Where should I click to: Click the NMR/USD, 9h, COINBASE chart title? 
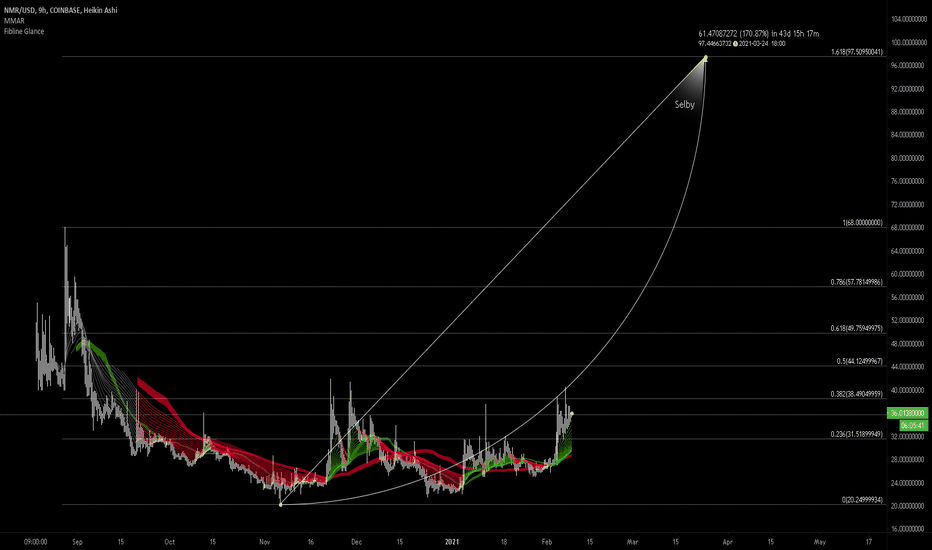click(60, 10)
